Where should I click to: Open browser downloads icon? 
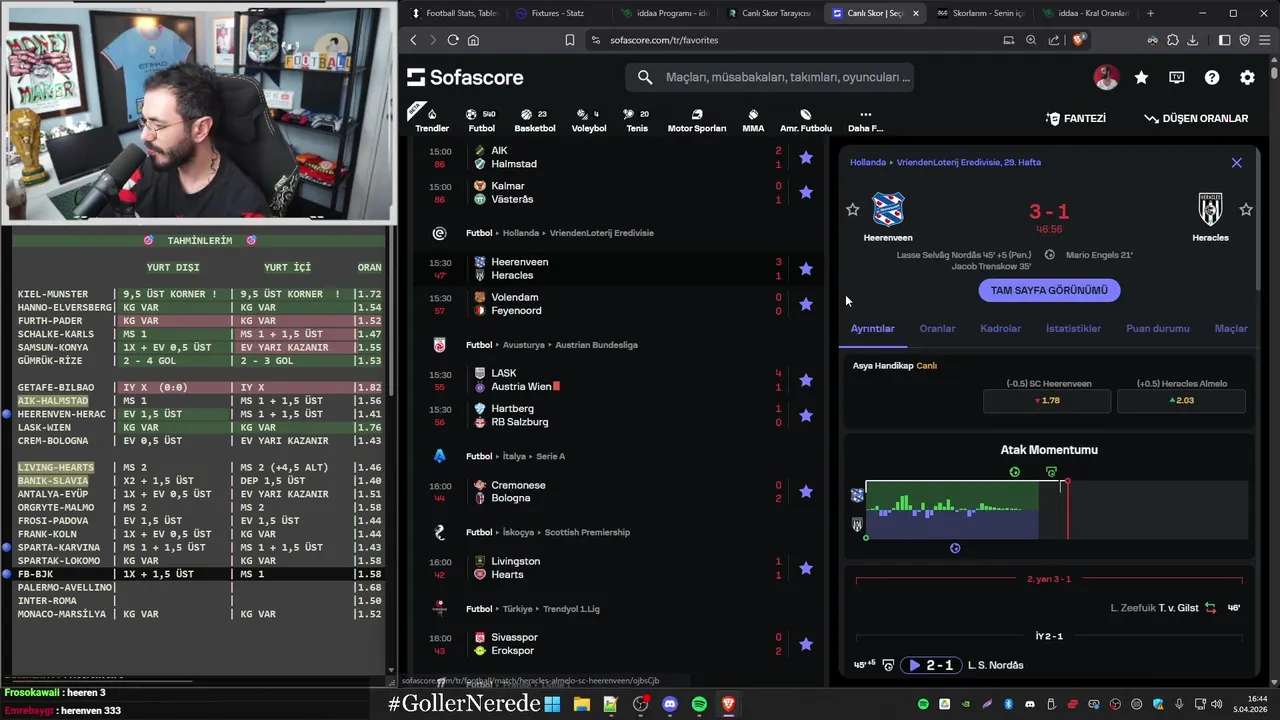coord(1192,40)
